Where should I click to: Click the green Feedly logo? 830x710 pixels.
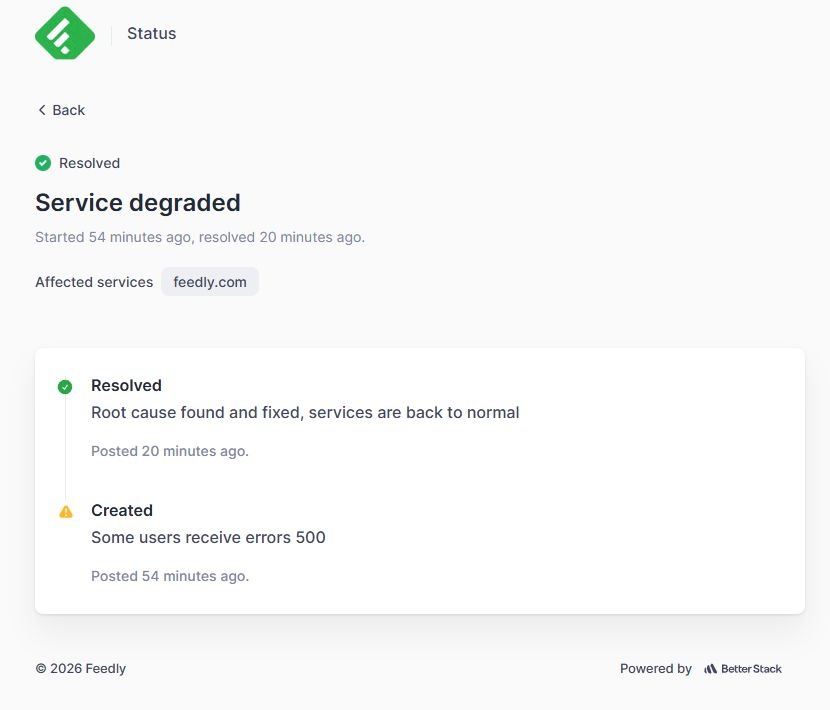tap(65, 33)
